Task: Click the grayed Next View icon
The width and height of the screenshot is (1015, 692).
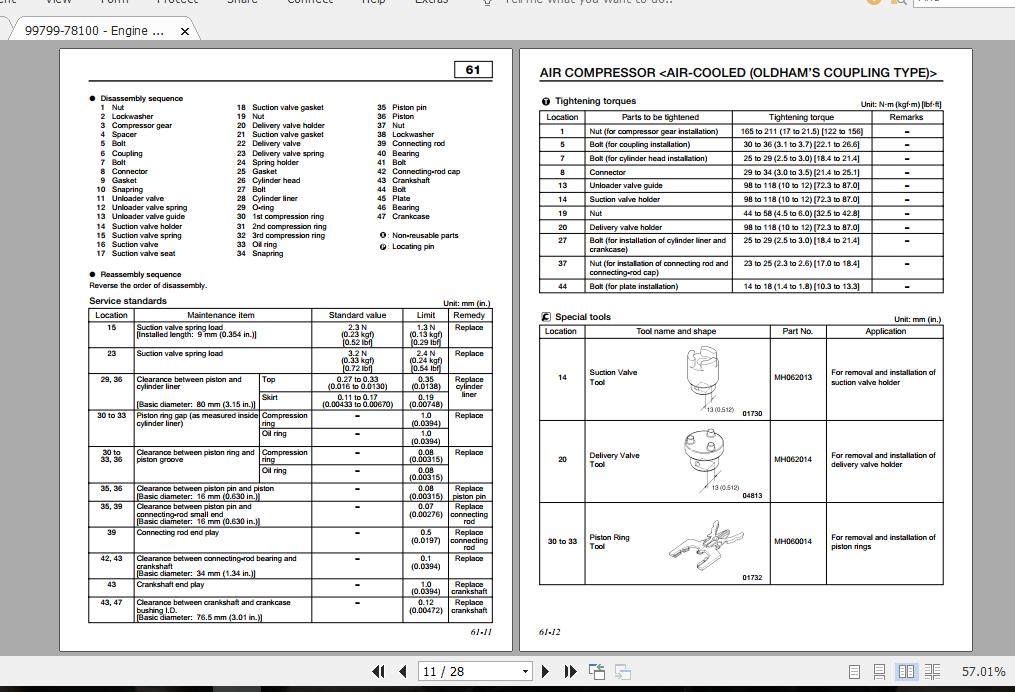Action: (x=623, y=671)
